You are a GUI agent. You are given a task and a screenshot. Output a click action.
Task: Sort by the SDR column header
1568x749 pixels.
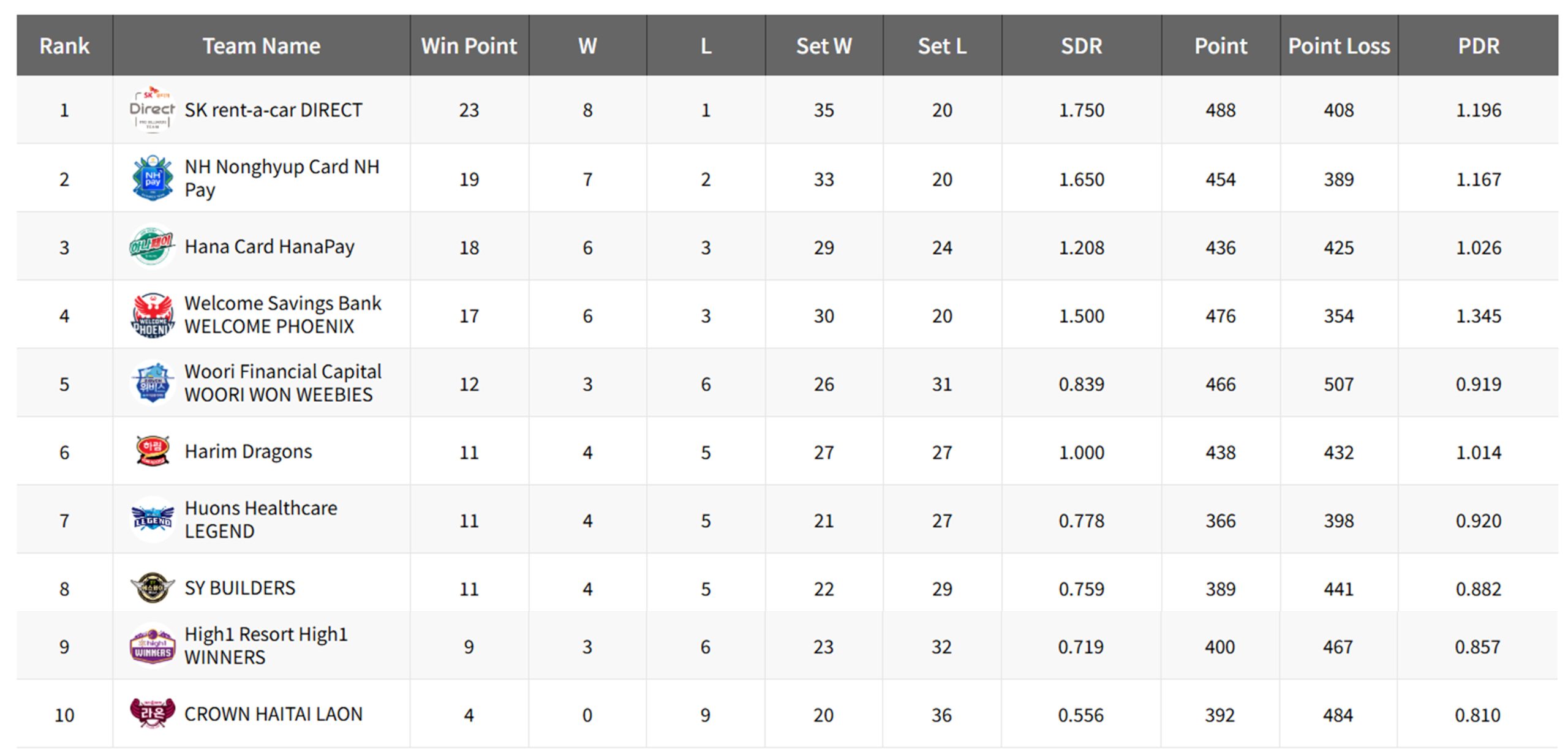pyautogui.click(x=1081, y=46)
